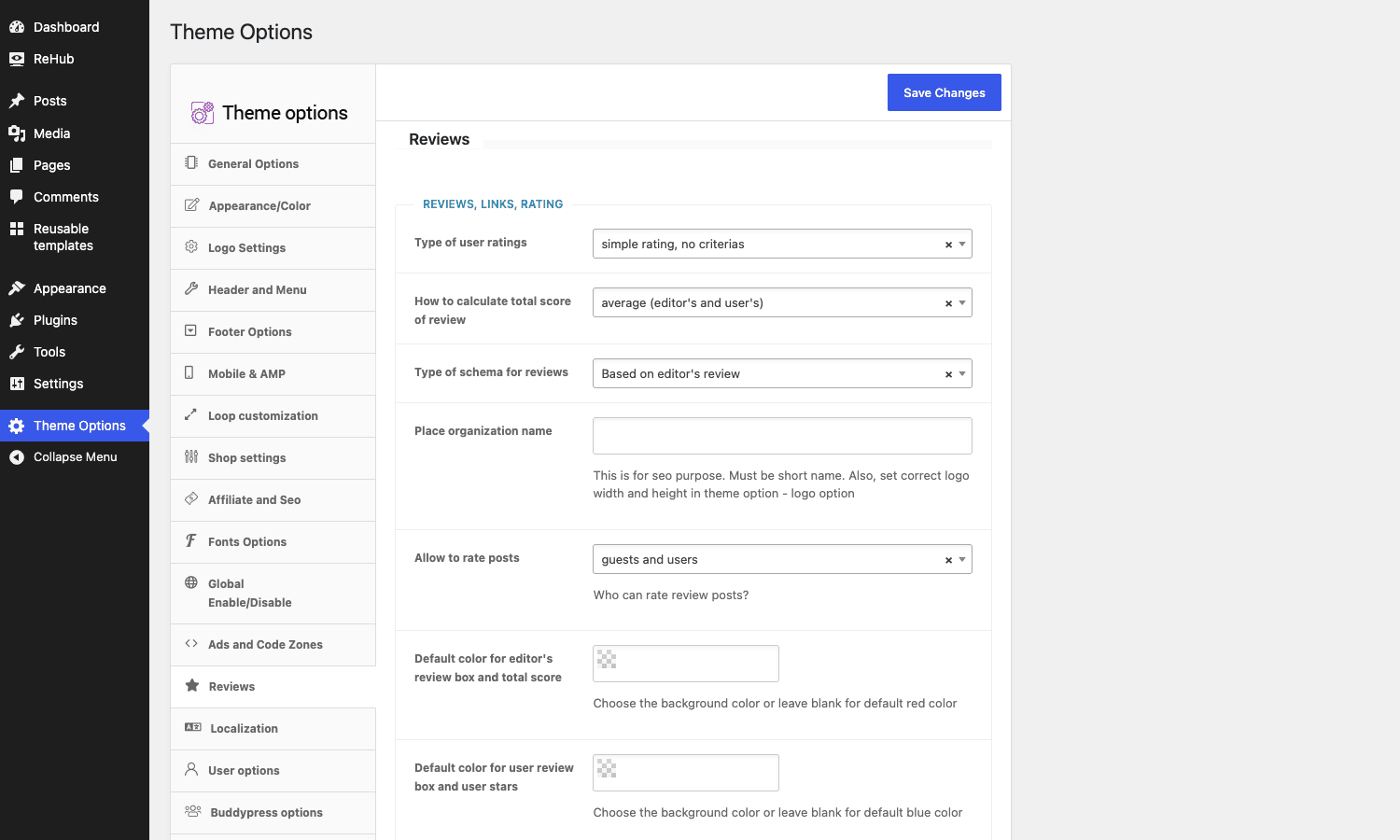This screenshot has height=840, width=1400.
Task: Click the Ads and Code Zones brackets icon
Action: coord(191,643)
